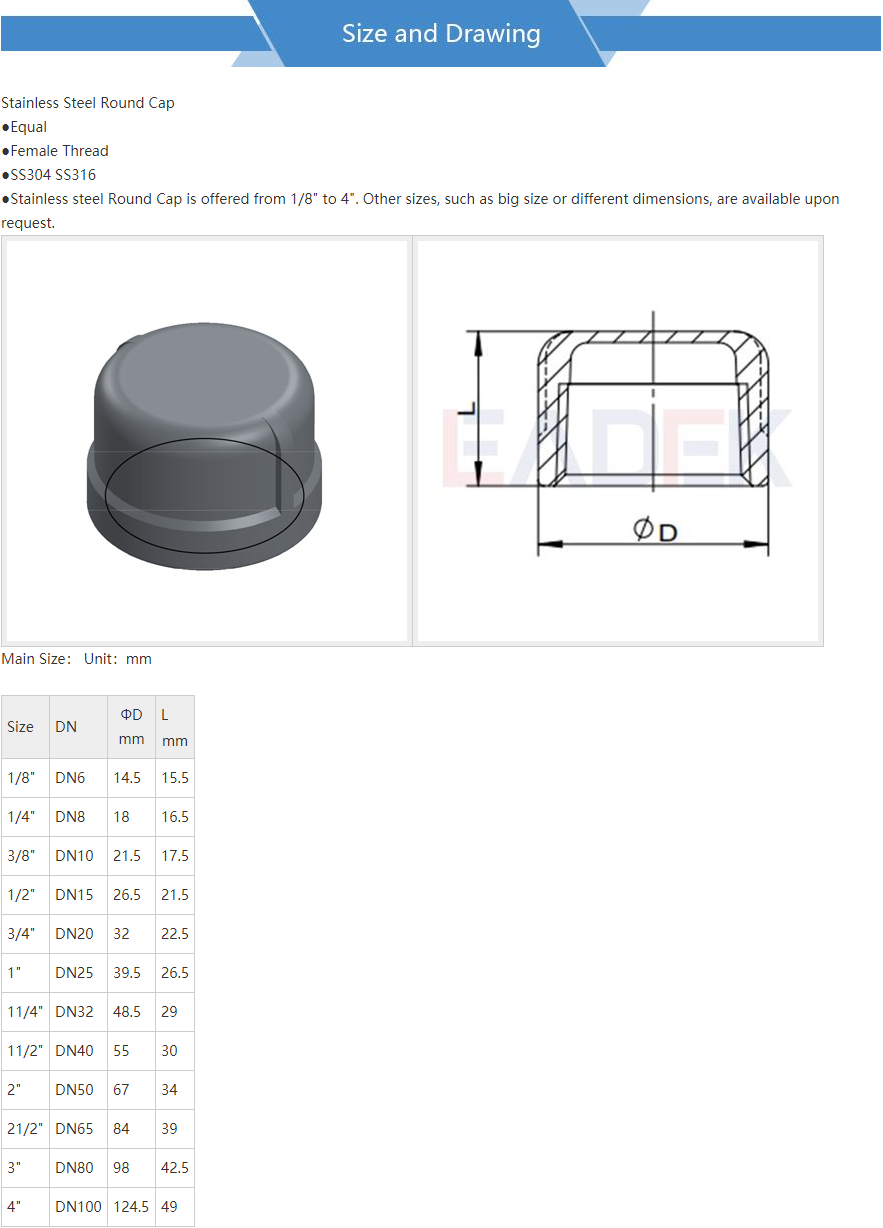
Task: Select the 34 length cell
Action: tap(175, 1090)
